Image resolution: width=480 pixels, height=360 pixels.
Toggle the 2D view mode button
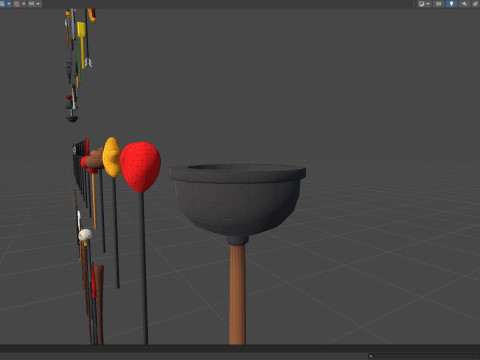[438, 4]
